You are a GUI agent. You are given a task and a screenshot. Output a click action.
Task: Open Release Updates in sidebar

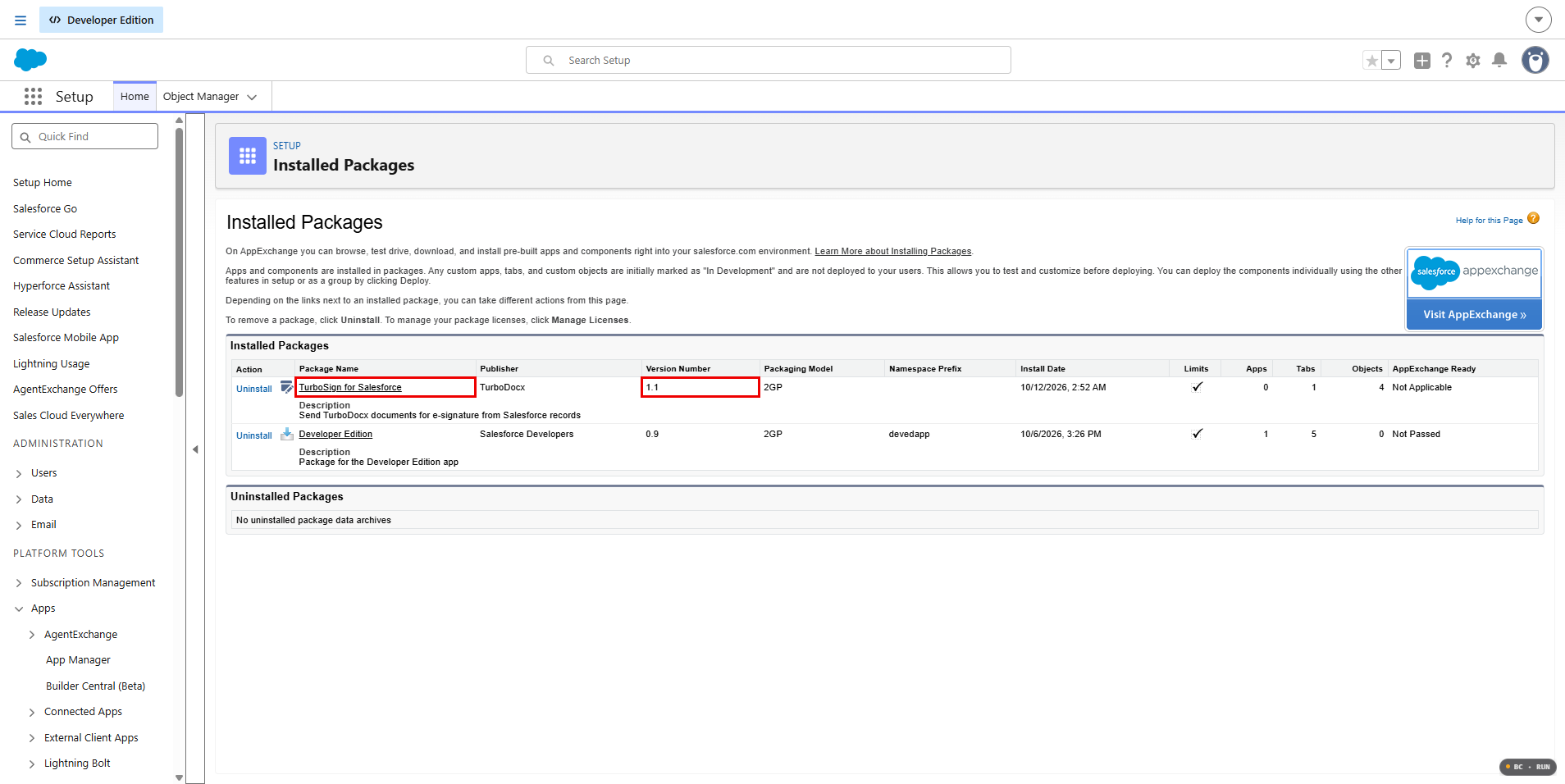click(52, 312)
